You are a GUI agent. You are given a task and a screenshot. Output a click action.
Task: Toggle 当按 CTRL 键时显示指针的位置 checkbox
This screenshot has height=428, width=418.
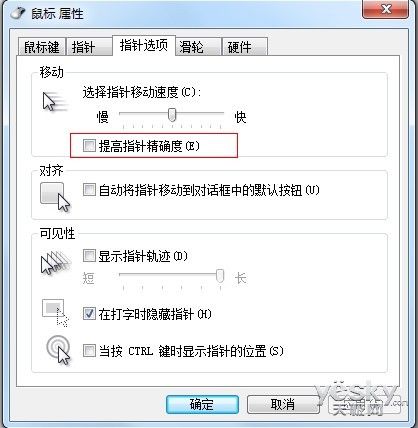coord(89,351)
